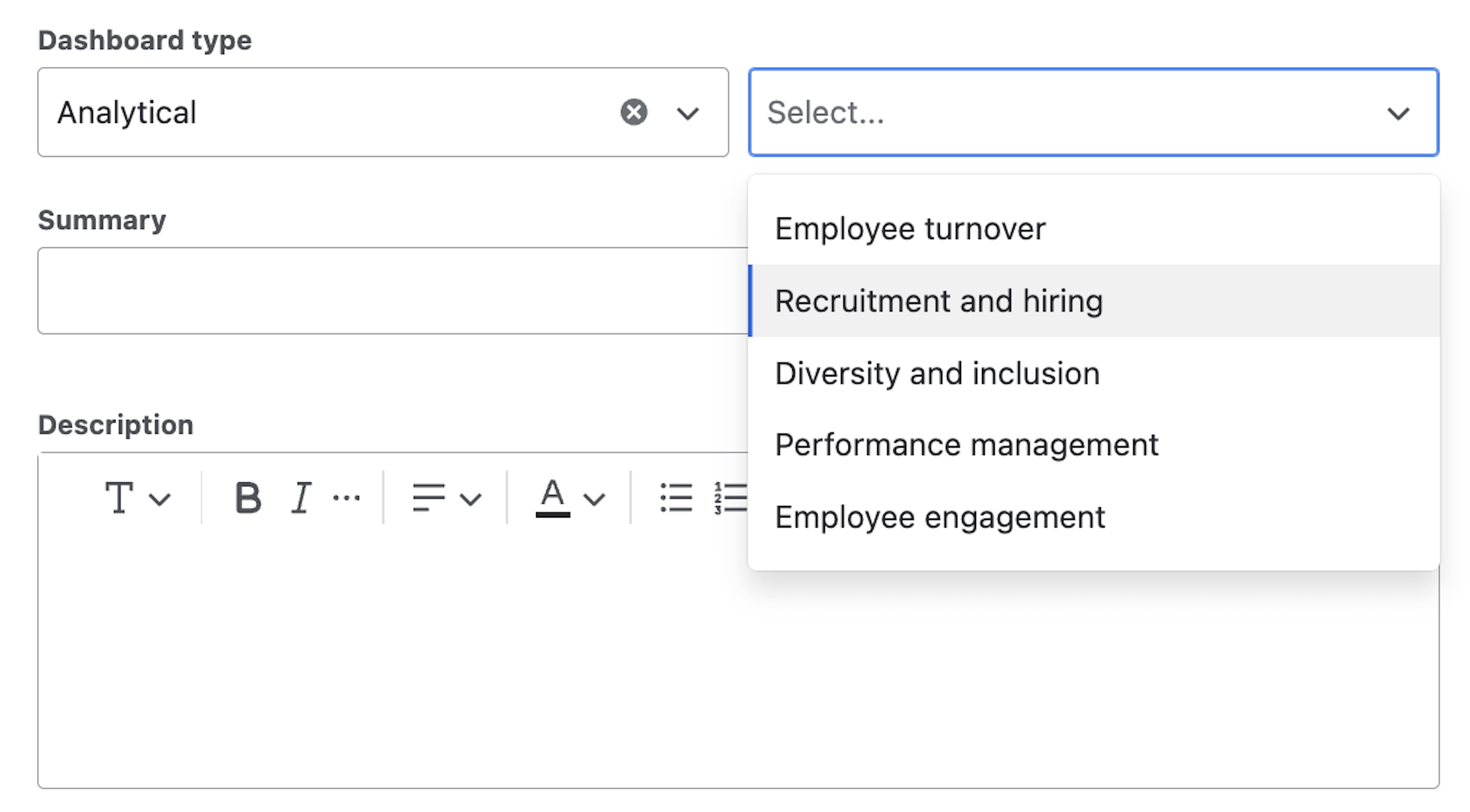Select Recruitment and hiring option

939,301
